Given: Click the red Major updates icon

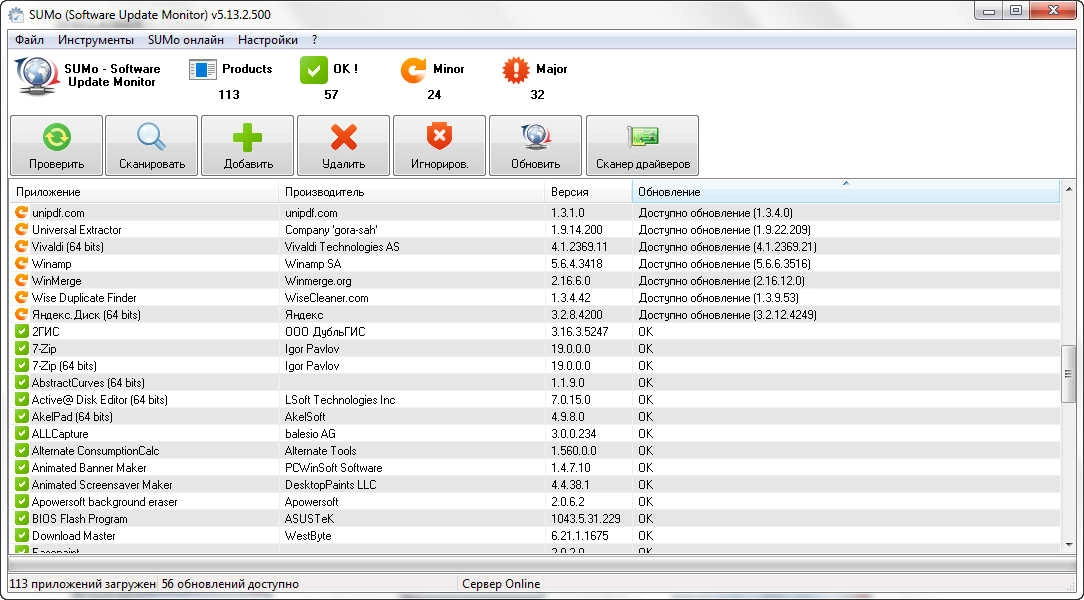Looking at the screenshot, I should point(516,70).
